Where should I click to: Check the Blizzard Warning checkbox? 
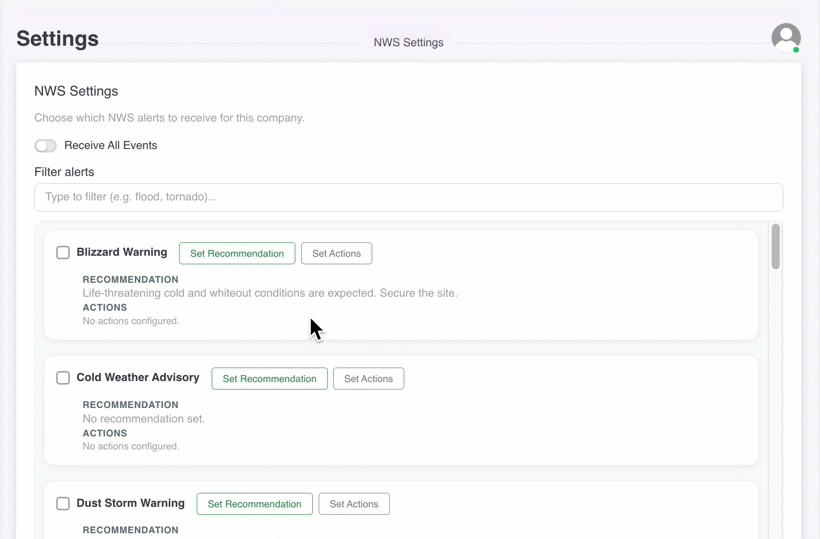point(63,253)
